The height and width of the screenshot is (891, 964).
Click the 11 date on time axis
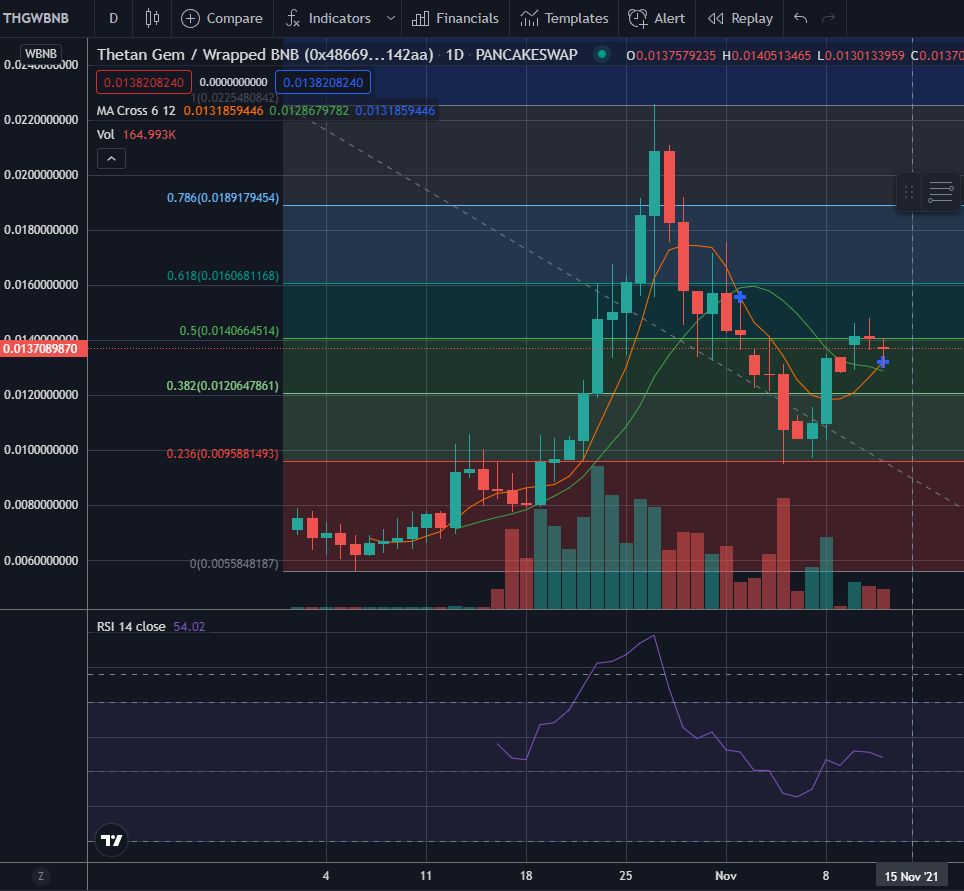[x=426, y=876]
